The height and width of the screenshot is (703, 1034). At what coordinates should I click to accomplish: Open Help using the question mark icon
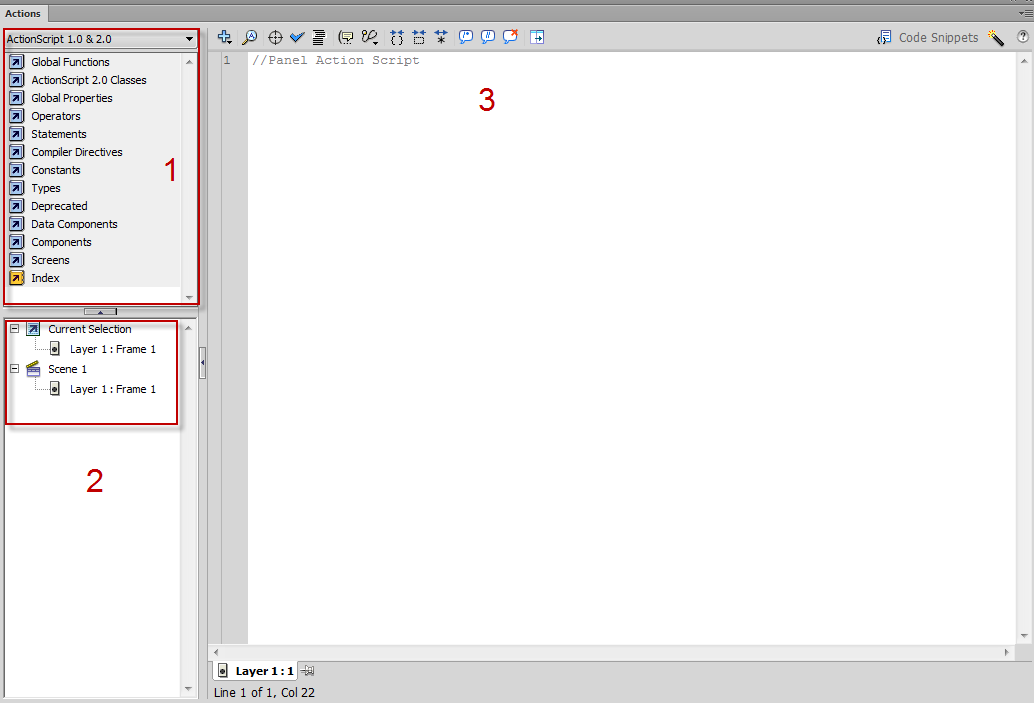pos(1023,37)
